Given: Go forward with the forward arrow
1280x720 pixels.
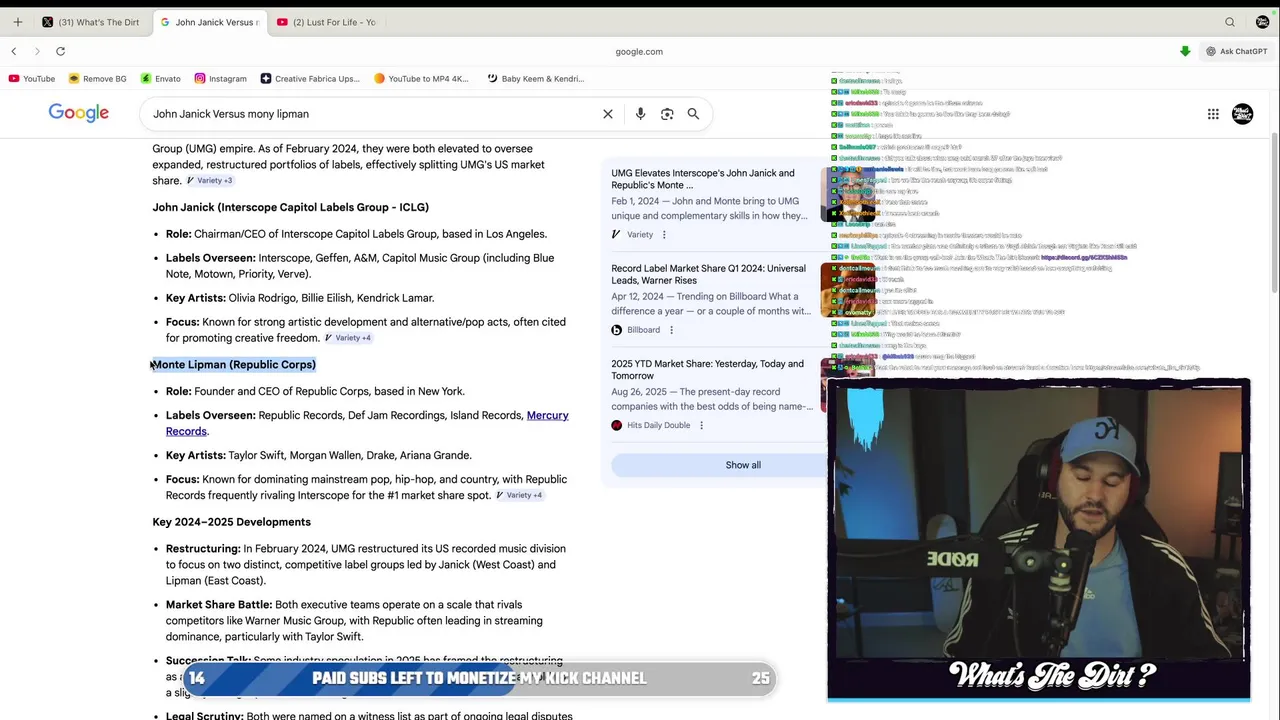Looking at the screenshot, I should click(37, 51).
